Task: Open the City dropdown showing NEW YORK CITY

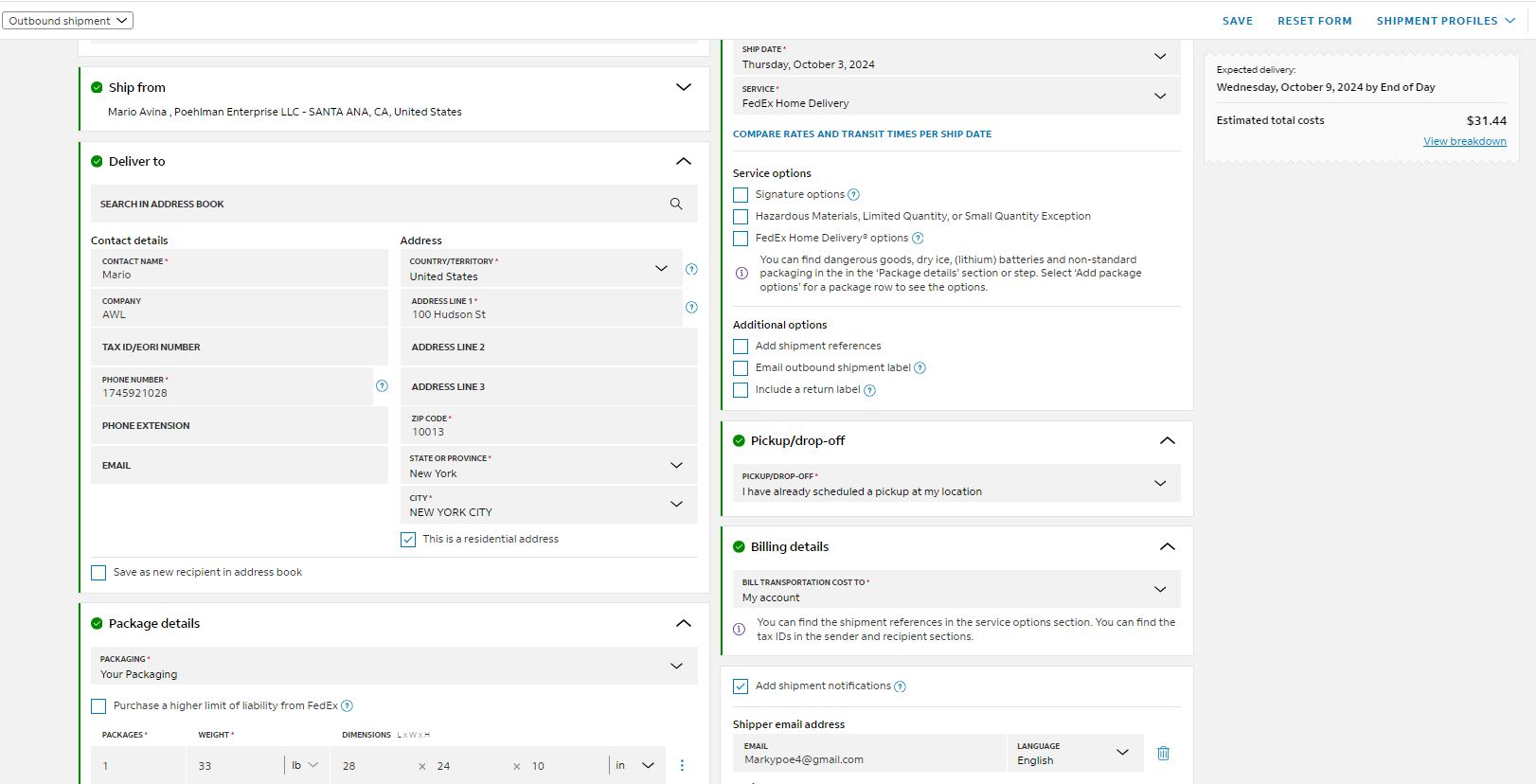Action: (x=548, y=505)
